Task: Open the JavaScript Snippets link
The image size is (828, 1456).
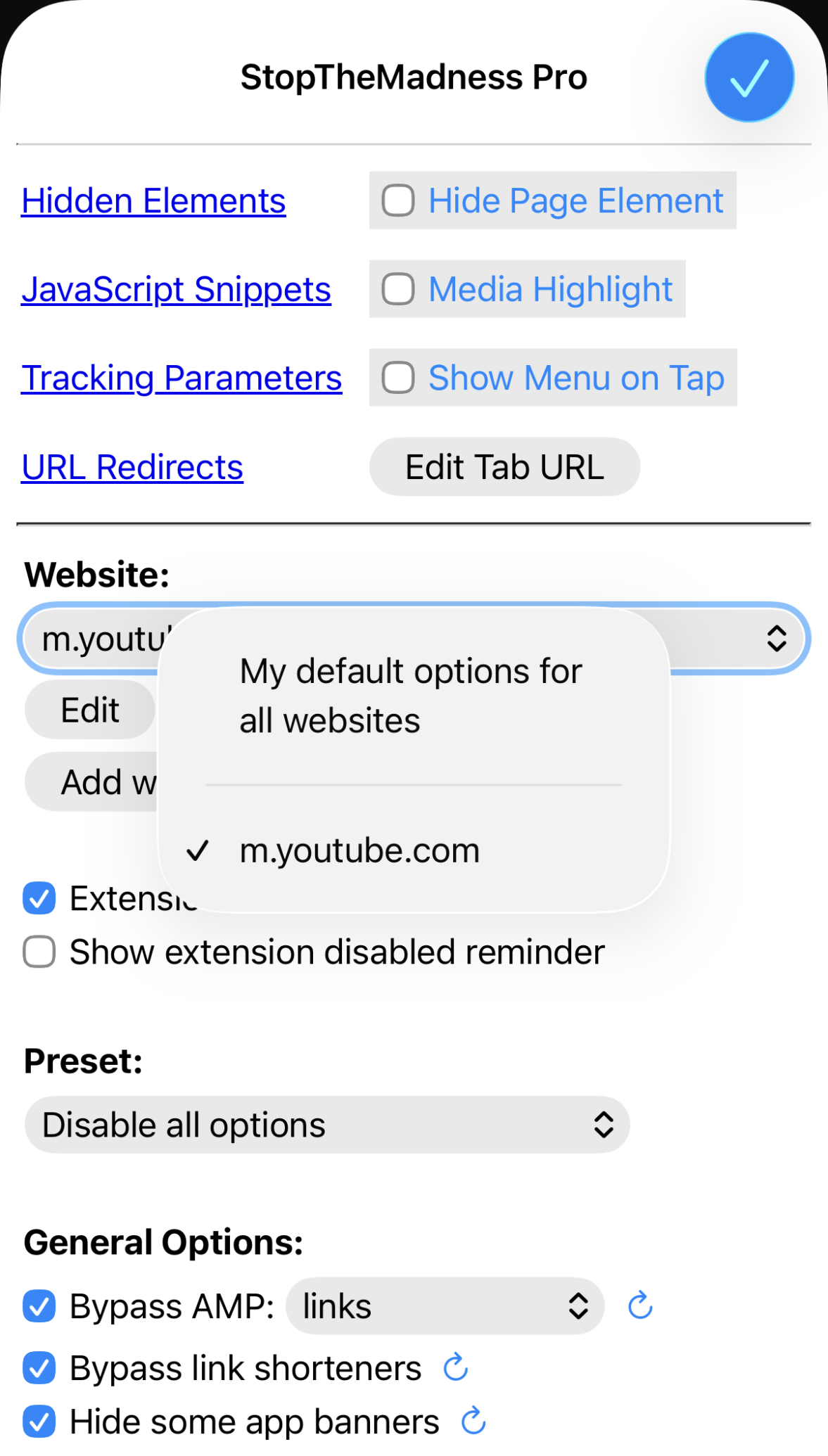Action: pos(176,290)
